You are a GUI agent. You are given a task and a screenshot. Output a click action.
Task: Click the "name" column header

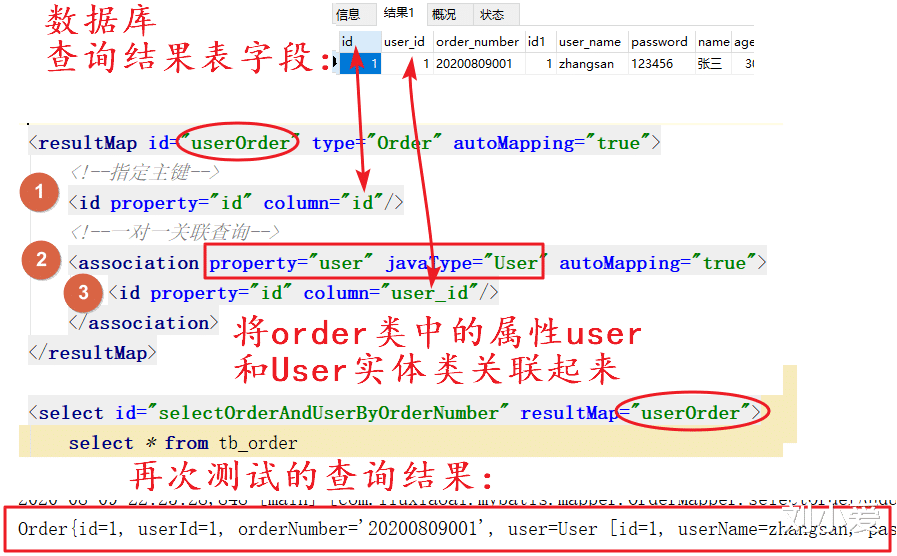coord(713,42)
